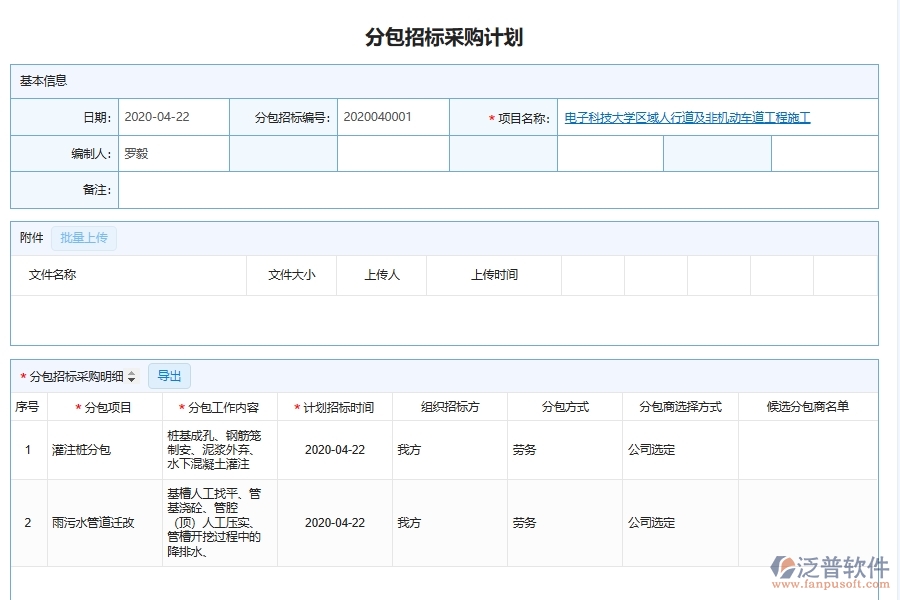Viewport: 900px width, 600px height.
Task: Select the 附件 attachment section header
Action: [x=31, y=237]
